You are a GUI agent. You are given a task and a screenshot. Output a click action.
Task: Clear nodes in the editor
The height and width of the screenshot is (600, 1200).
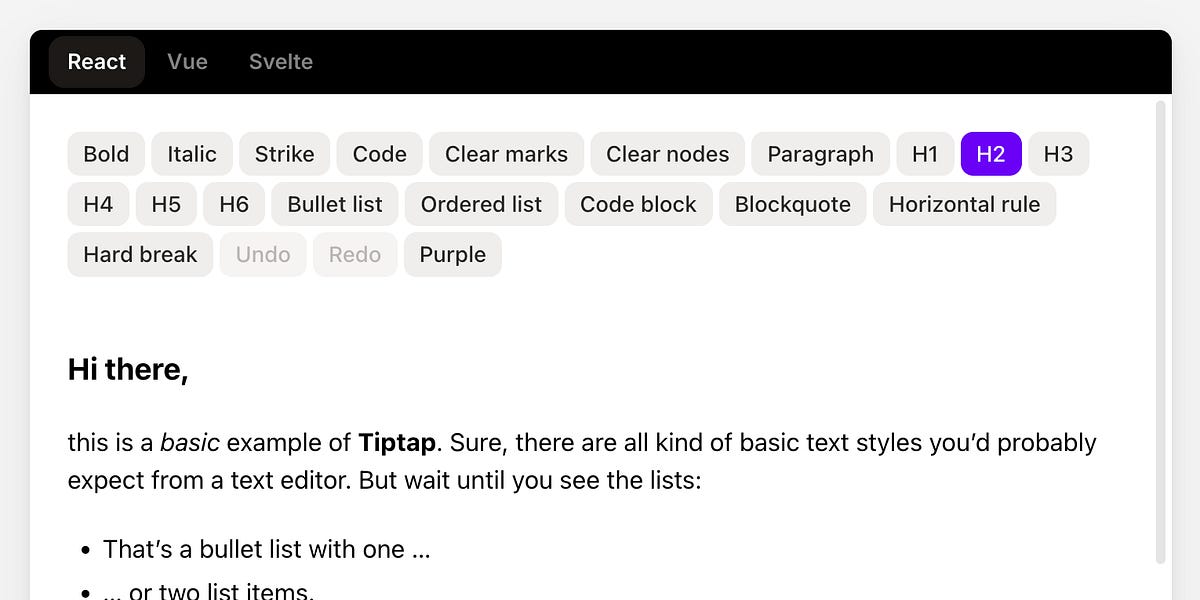click(x=667, y=154)
